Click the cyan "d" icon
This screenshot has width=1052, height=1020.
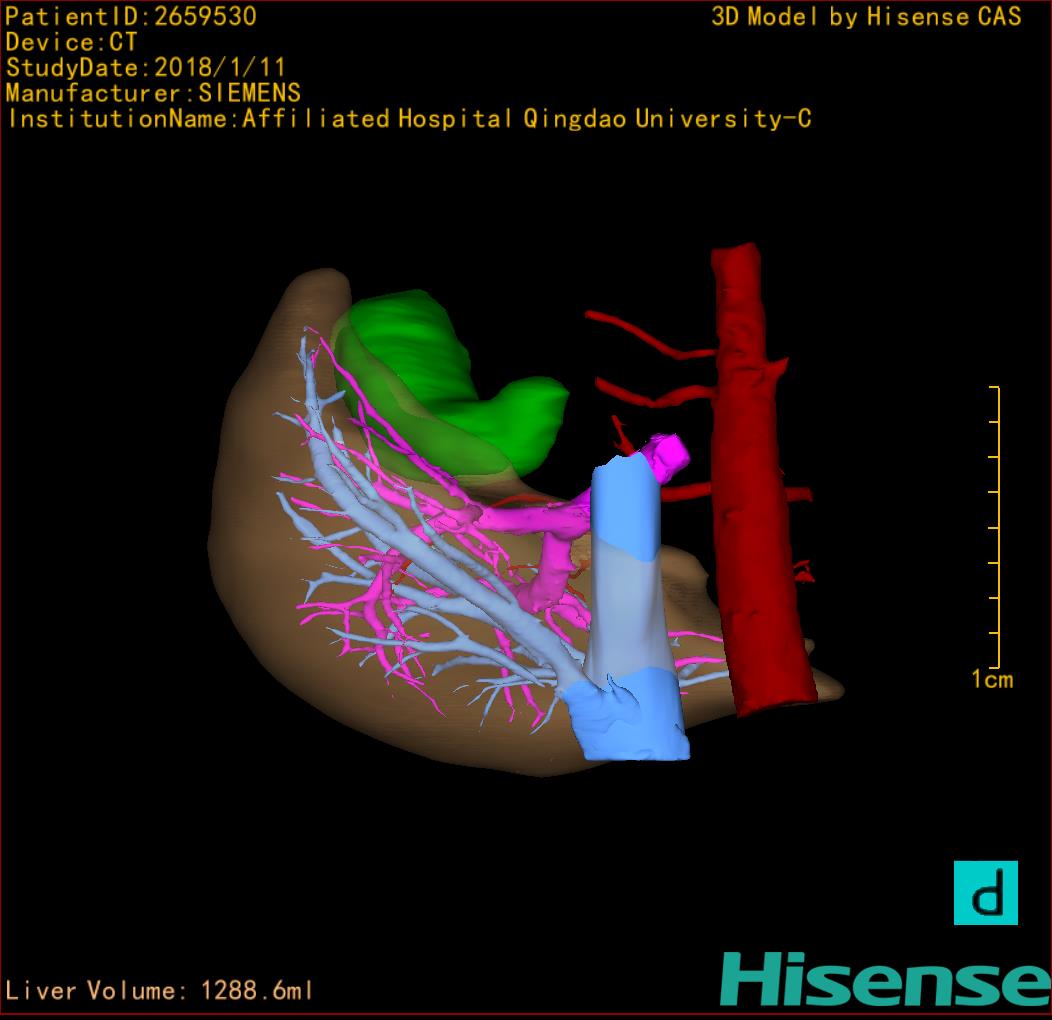pos(985,892)
